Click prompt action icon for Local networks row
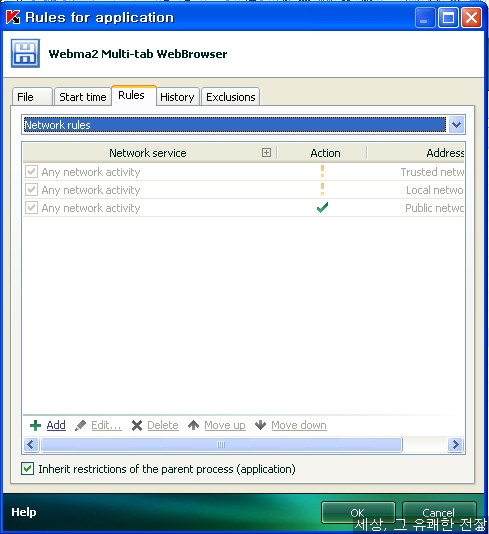This screenshot has width=489, height=534. point(322,189)
